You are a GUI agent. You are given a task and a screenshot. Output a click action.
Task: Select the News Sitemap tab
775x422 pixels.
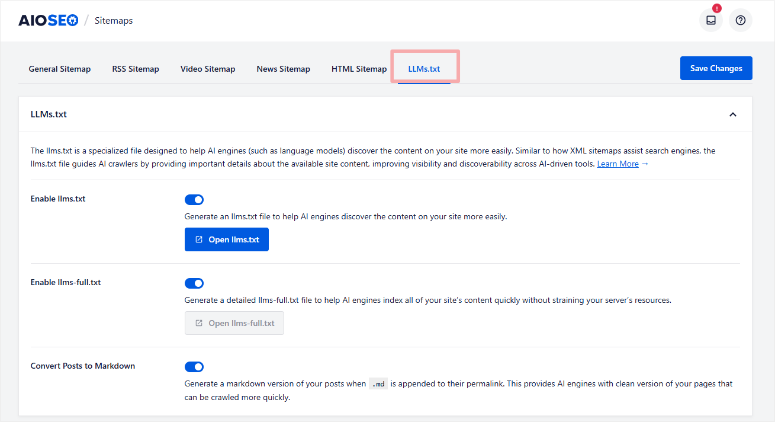pos(283,69)
